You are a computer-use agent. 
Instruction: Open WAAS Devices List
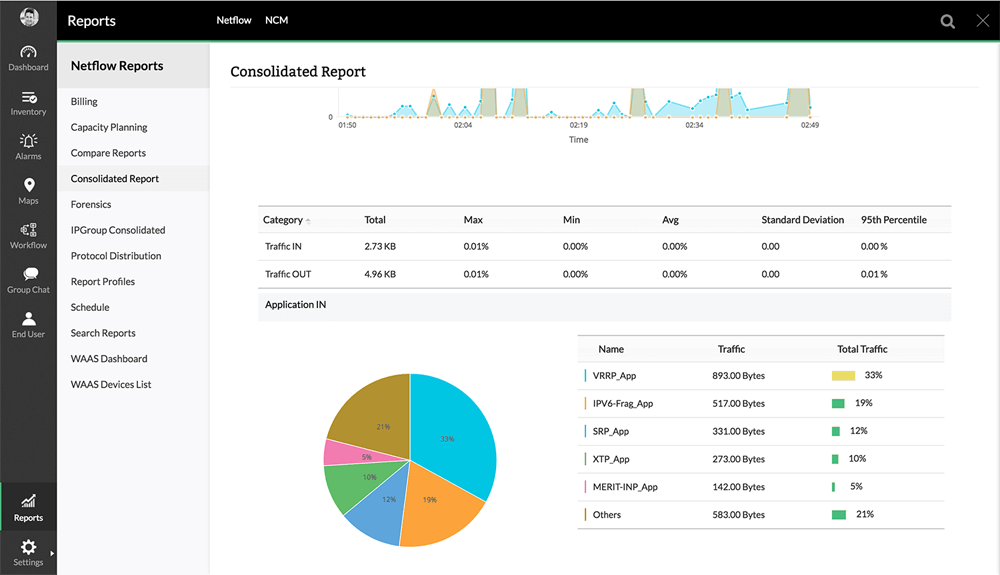coord(111,384)
